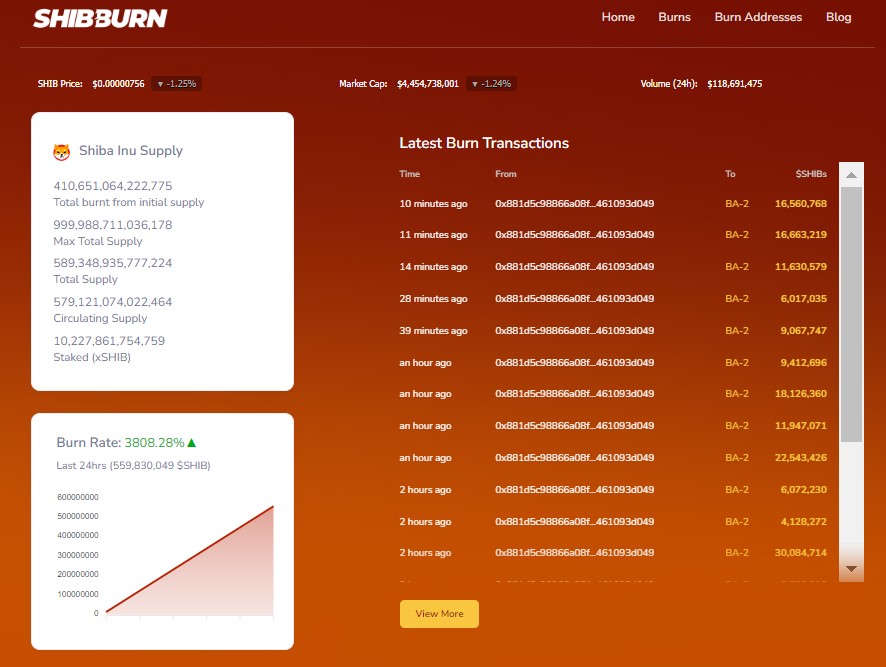Click the SHIBBURN logo

100,17
